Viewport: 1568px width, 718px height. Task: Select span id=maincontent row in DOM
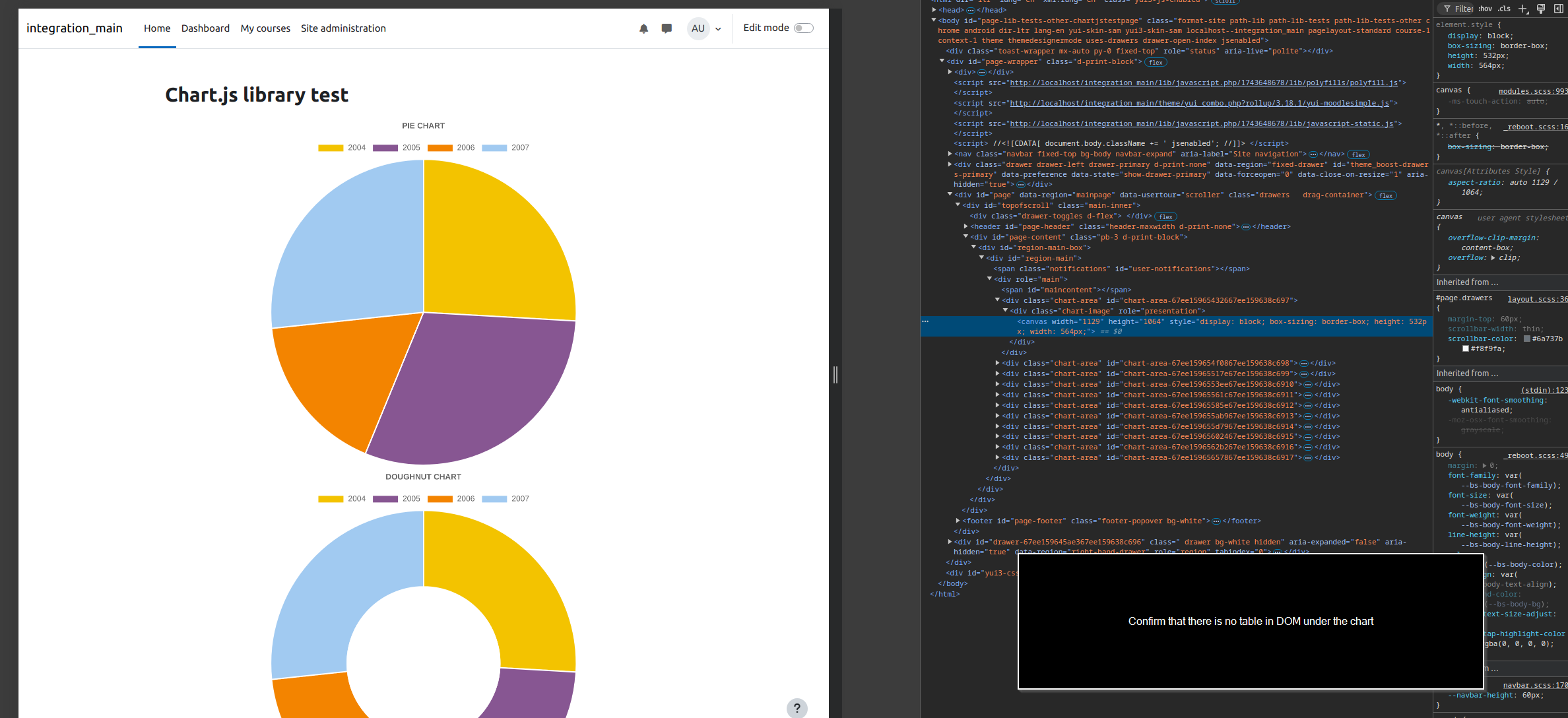[x=1066, y=290]
